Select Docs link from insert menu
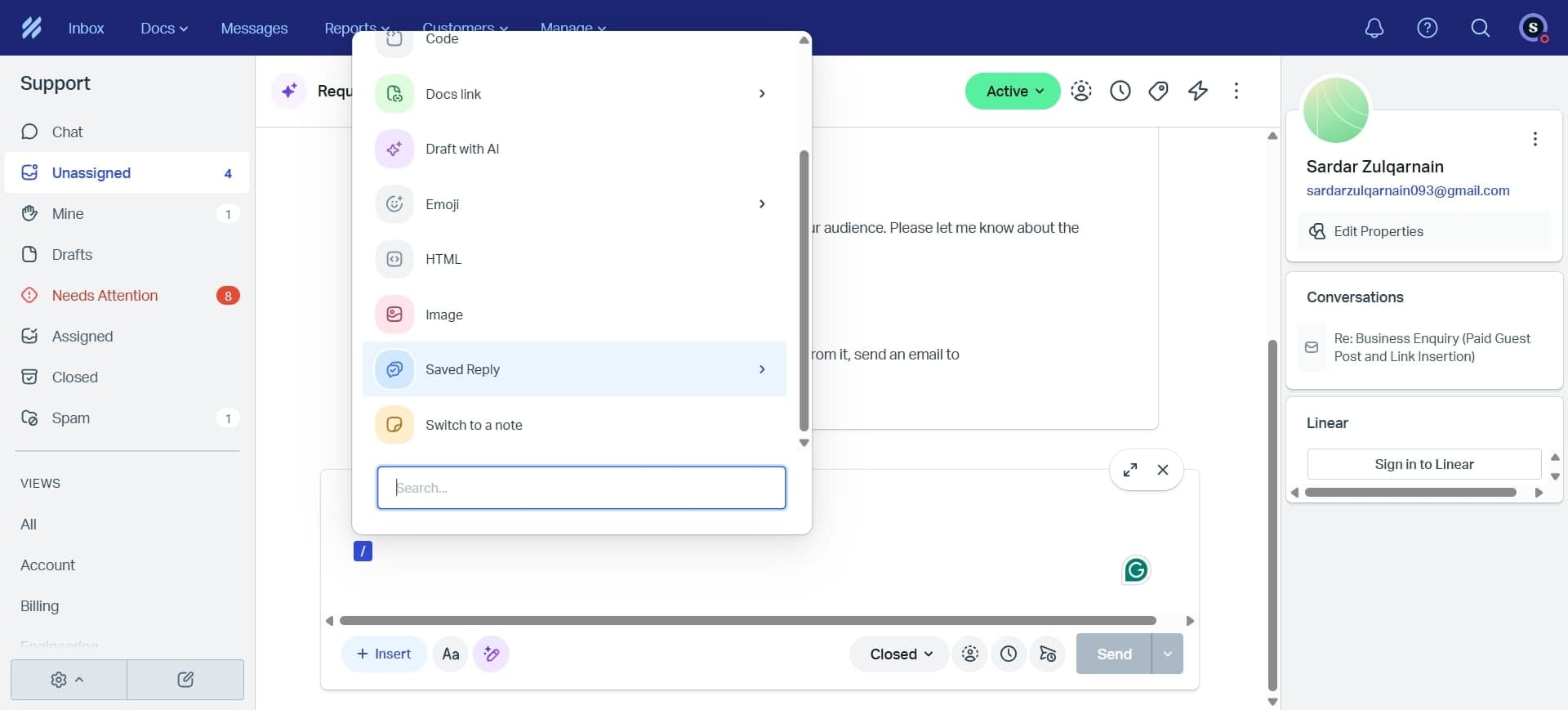The image size is (1568, 710). pos(574,94)
